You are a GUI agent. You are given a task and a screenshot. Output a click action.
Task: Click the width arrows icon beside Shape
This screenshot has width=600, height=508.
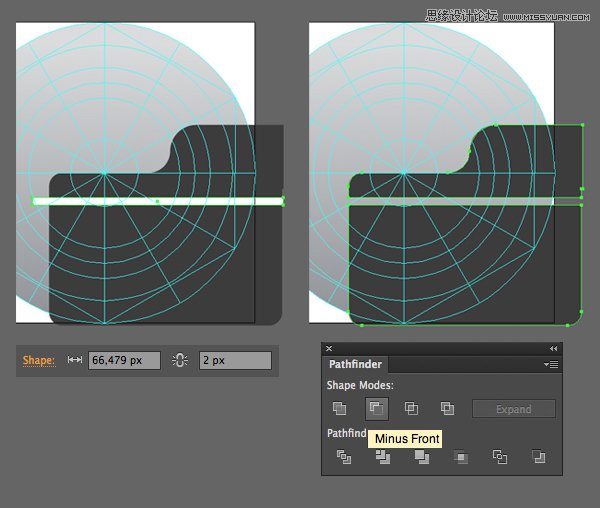tap(75, 360)
